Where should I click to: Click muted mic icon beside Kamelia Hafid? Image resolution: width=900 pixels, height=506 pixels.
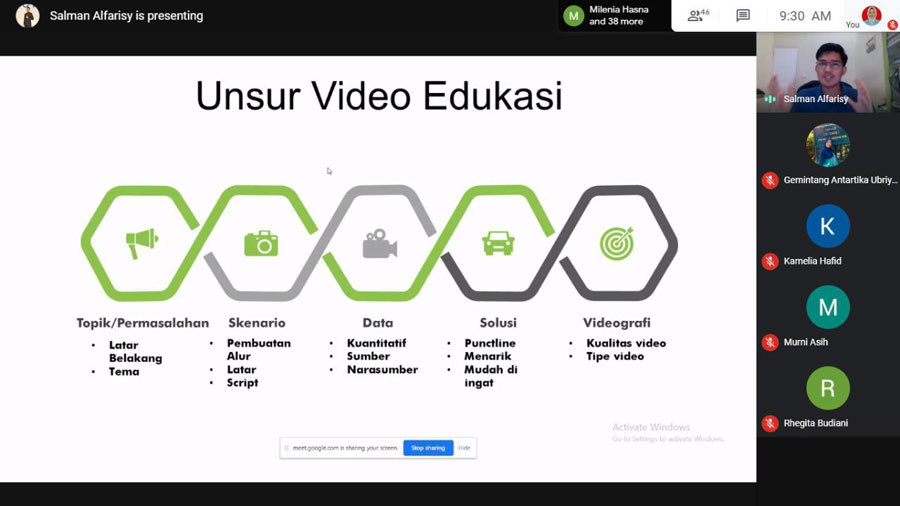[x=770, y=261]
